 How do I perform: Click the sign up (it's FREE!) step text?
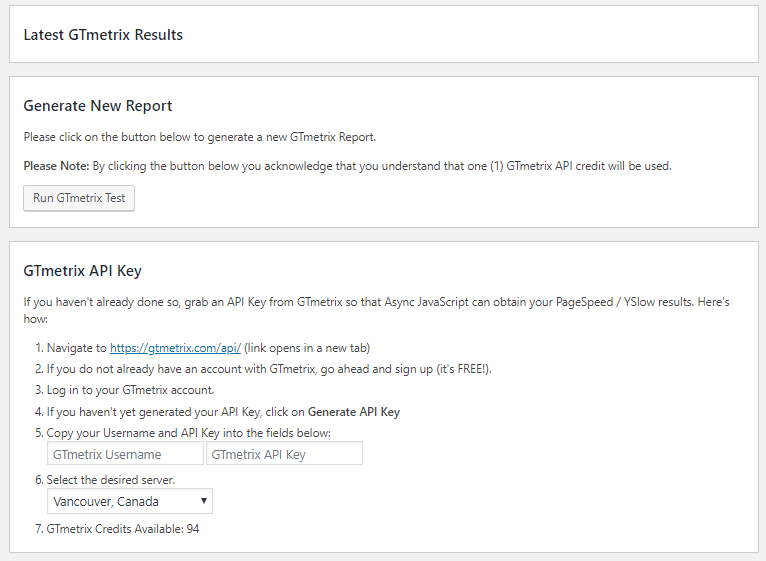(269, 369)
